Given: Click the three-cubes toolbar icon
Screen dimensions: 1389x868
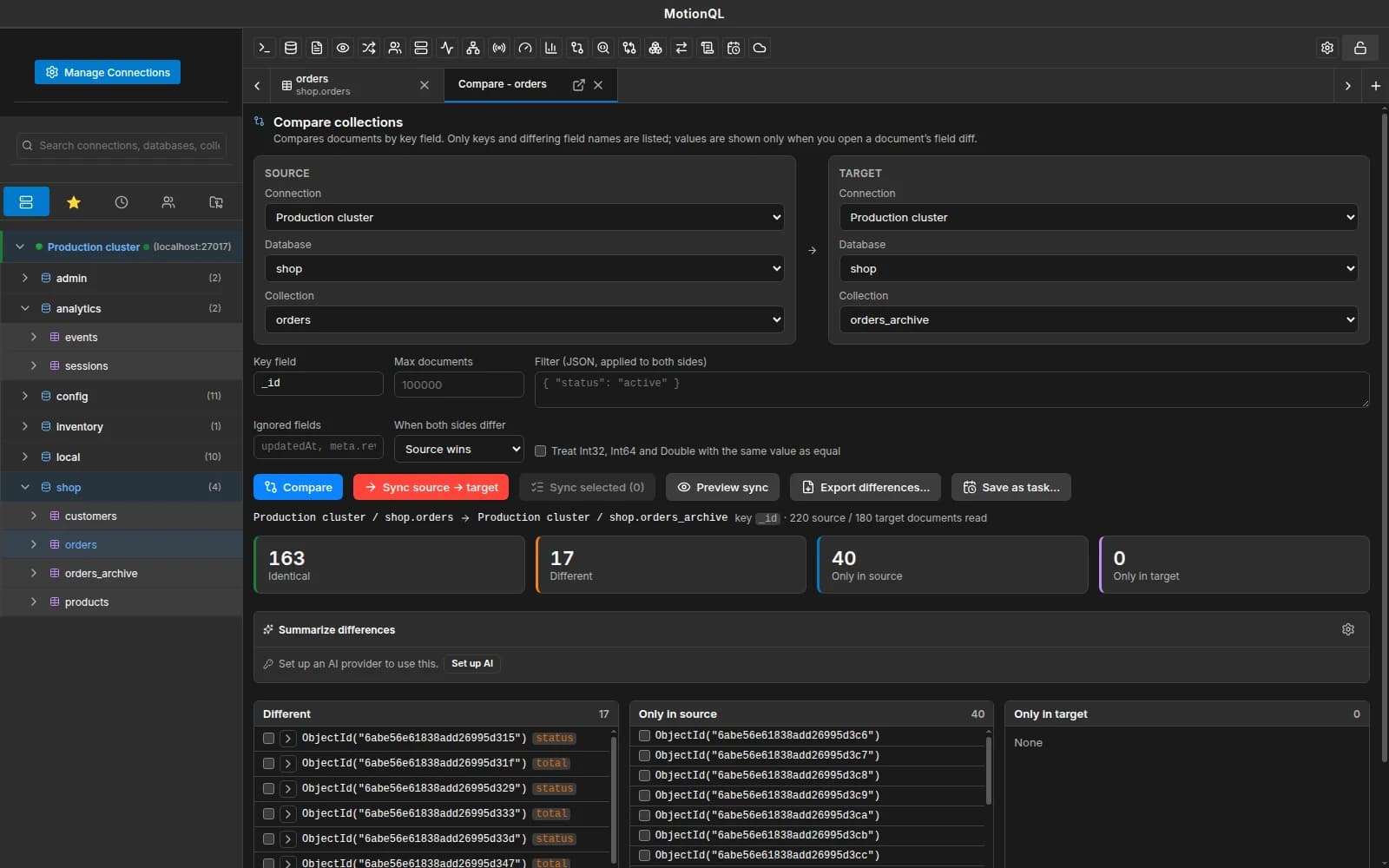Looking at the screenshot, I should click(x=655, y=48).
